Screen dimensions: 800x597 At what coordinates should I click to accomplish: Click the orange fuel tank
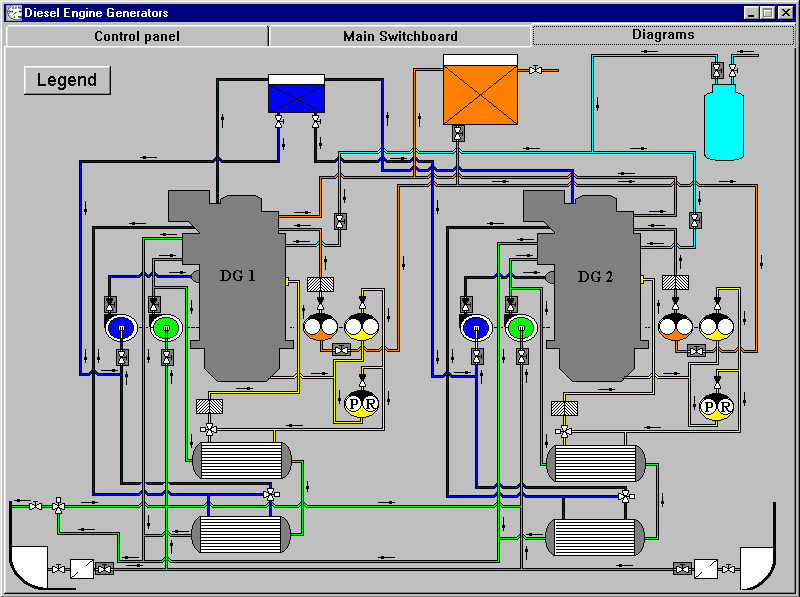(480, 90)
